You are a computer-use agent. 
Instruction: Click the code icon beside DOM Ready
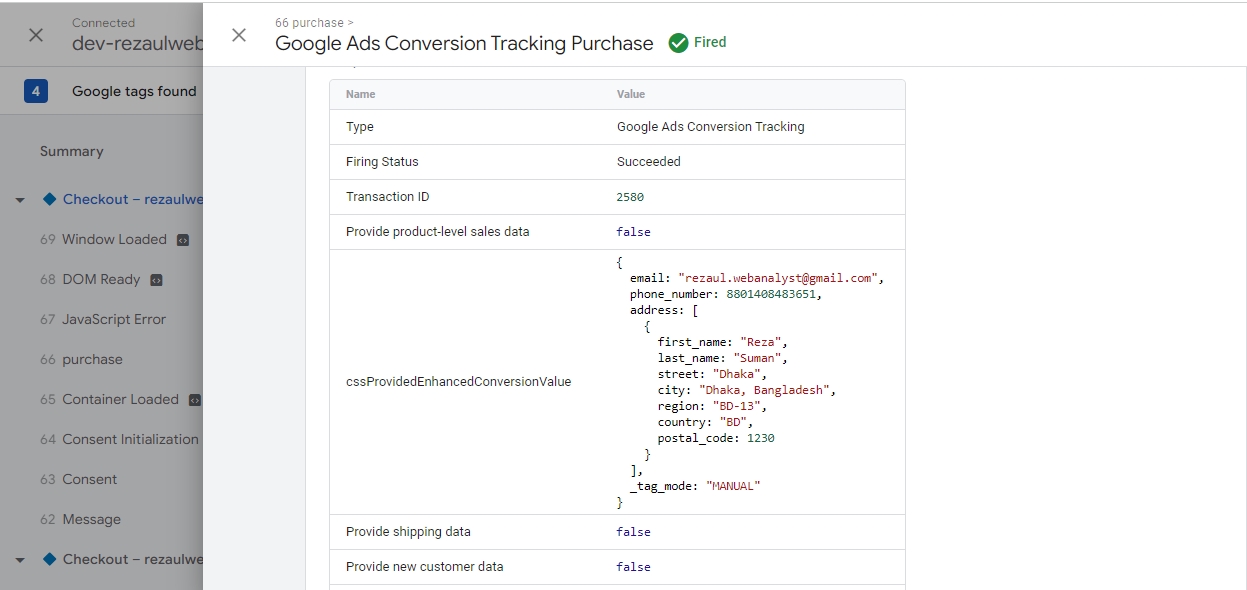[x=156, y=280]
